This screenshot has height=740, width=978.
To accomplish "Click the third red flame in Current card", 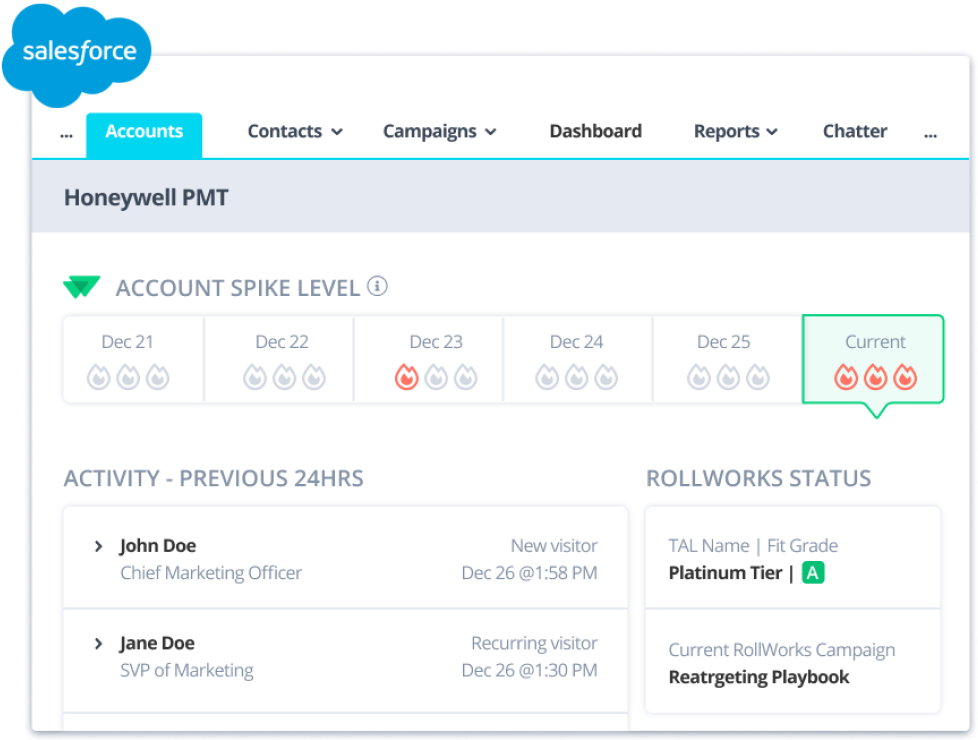I will (903, 377).
